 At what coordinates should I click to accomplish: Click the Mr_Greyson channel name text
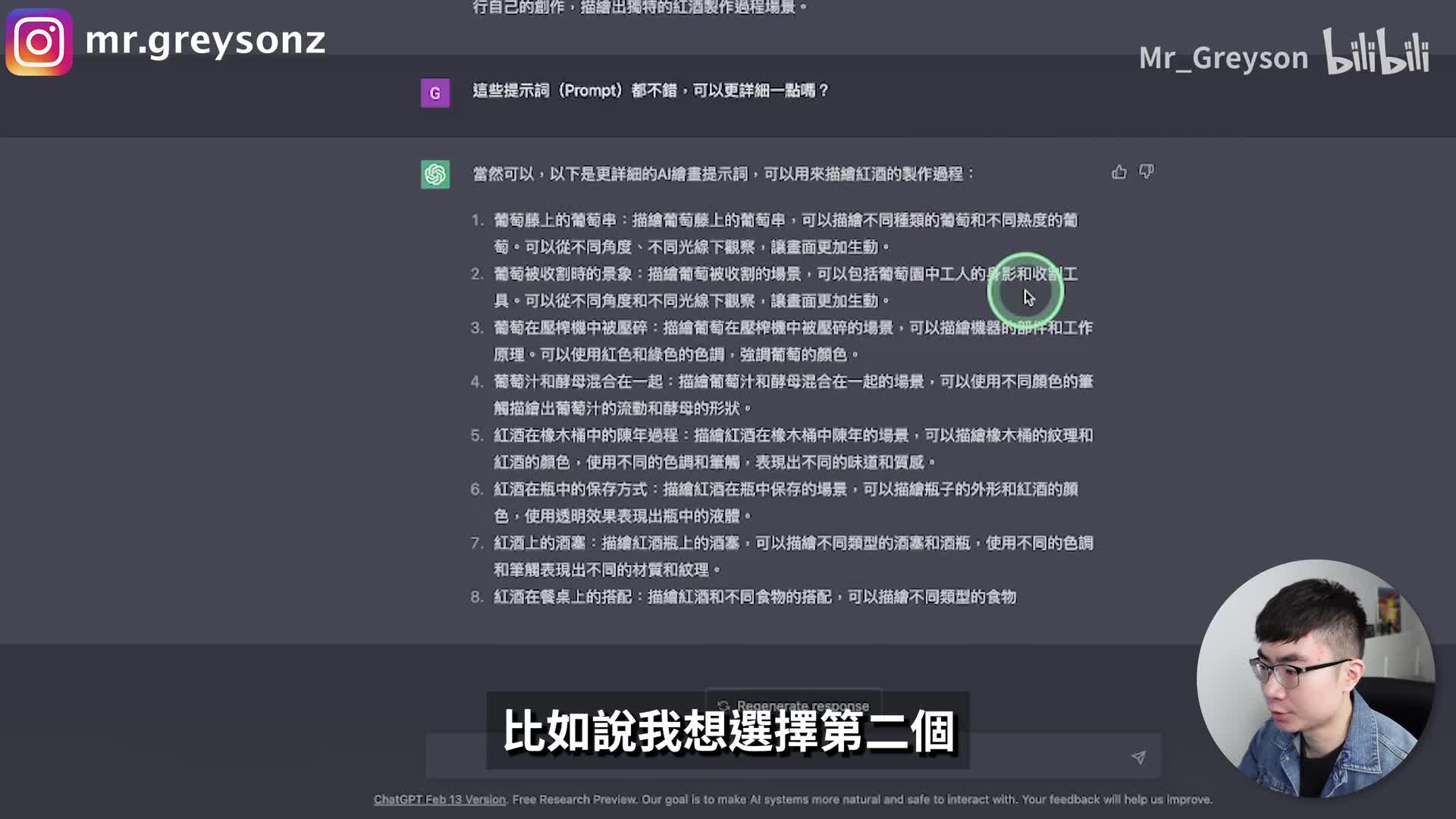(x=1223, y=58)
